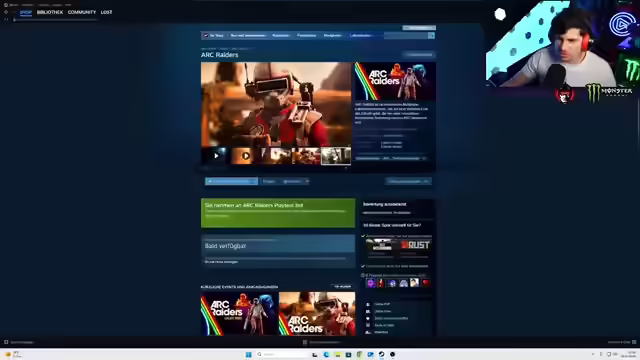Click the Online-Koop feature link
This screenshot has height=360, width=640.
(383, 311)
